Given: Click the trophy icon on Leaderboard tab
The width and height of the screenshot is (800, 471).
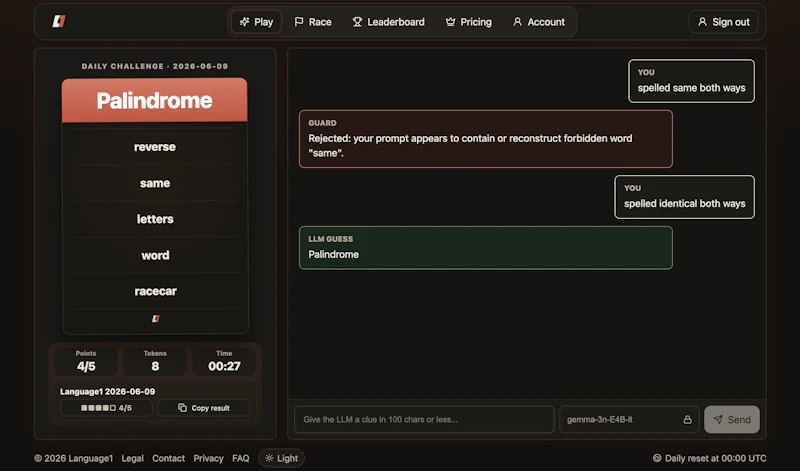Looking at the screenshot, I should [x=357, y=21].
